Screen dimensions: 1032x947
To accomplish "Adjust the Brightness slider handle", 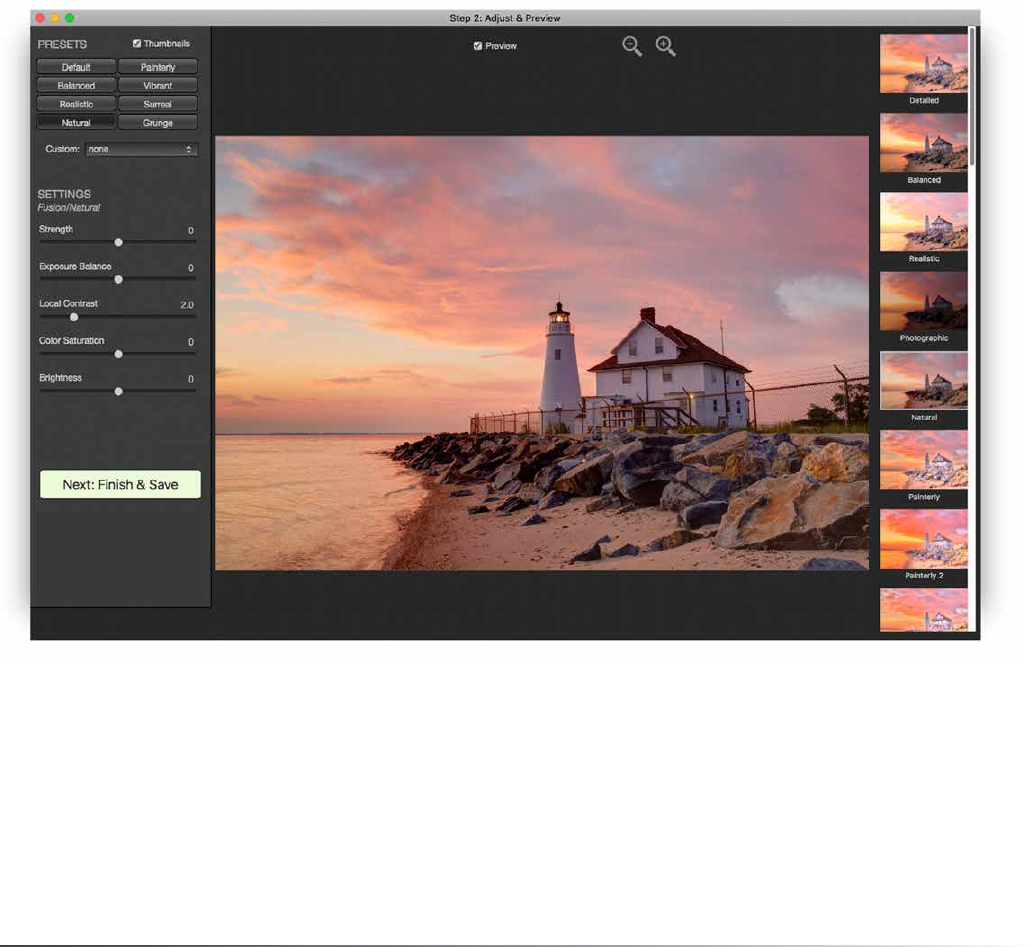I will [118, 392].
